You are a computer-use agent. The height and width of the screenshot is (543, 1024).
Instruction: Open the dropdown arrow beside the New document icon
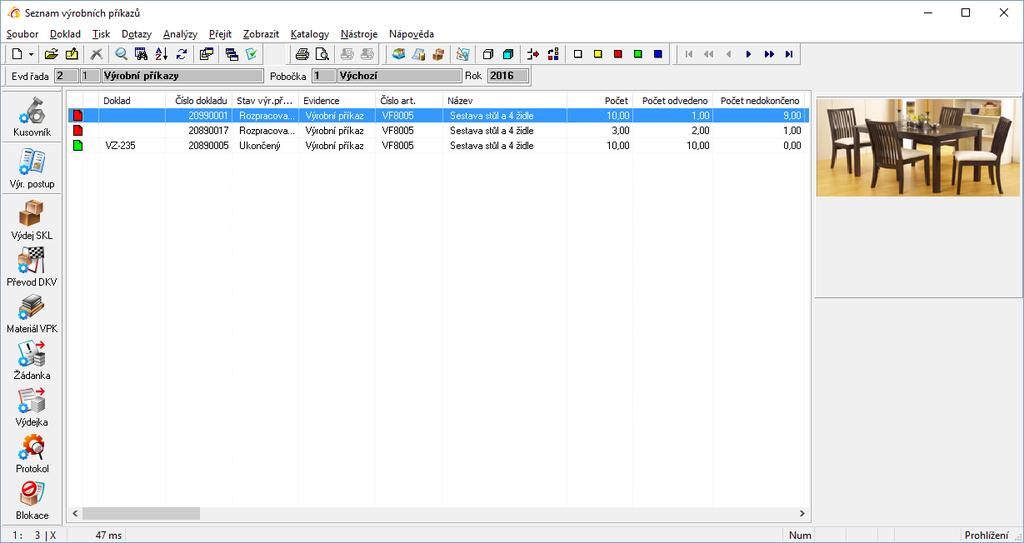click(x=31, y=54)
